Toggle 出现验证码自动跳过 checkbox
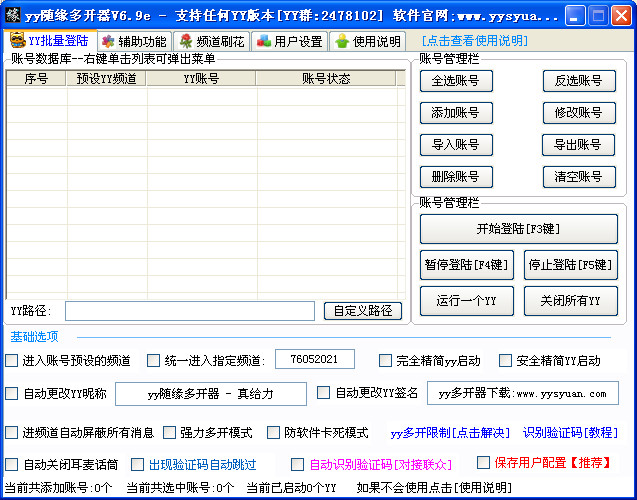The height and width of the screenshot is (500, 637). pos(137,464)
